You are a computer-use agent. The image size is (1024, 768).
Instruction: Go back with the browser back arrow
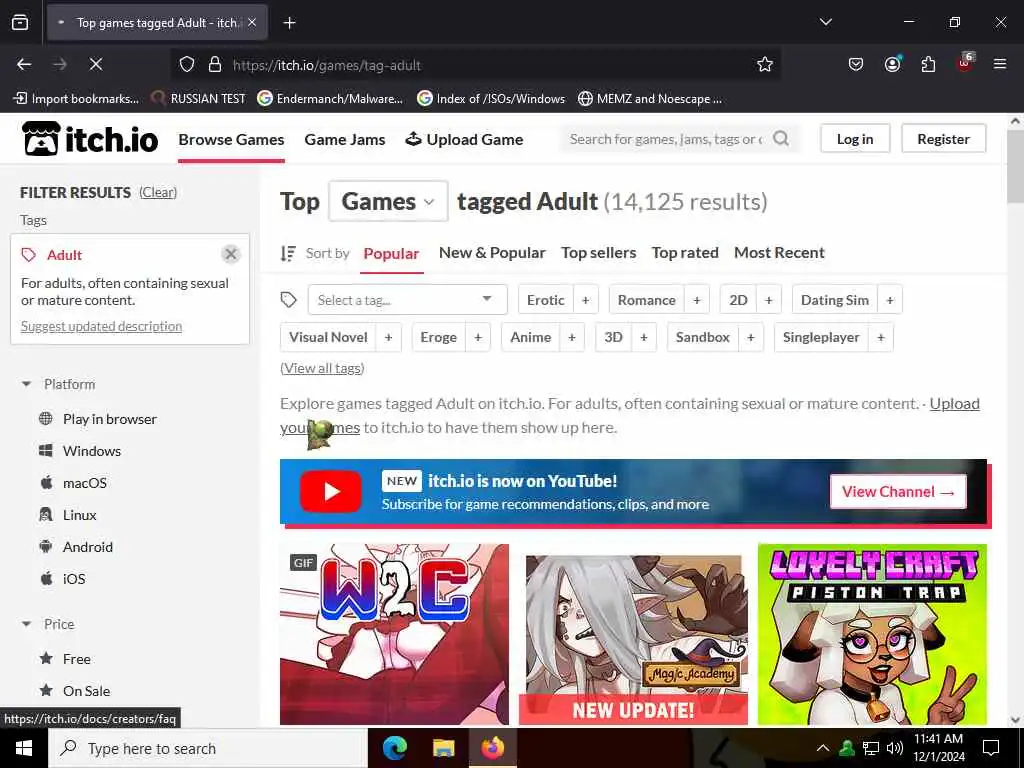click(24, 64)
